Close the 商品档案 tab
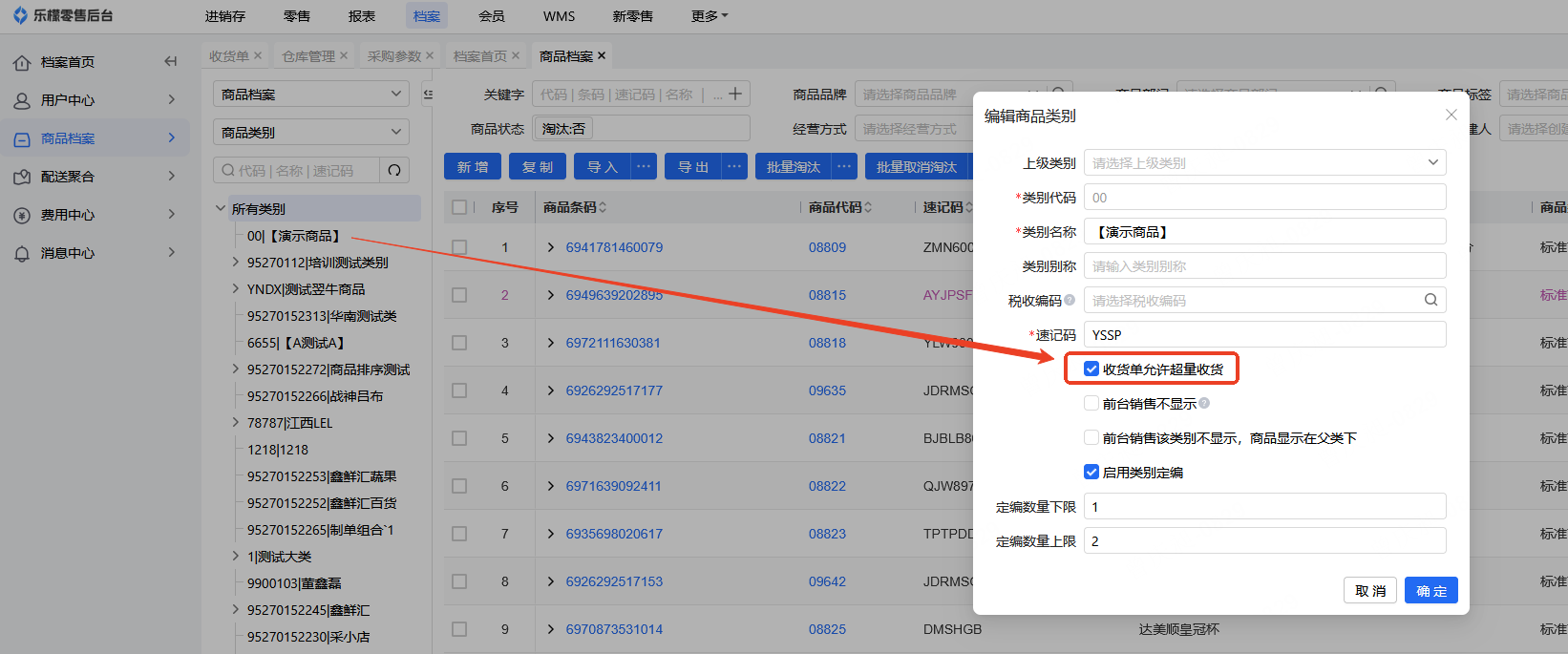 (602, 56)
